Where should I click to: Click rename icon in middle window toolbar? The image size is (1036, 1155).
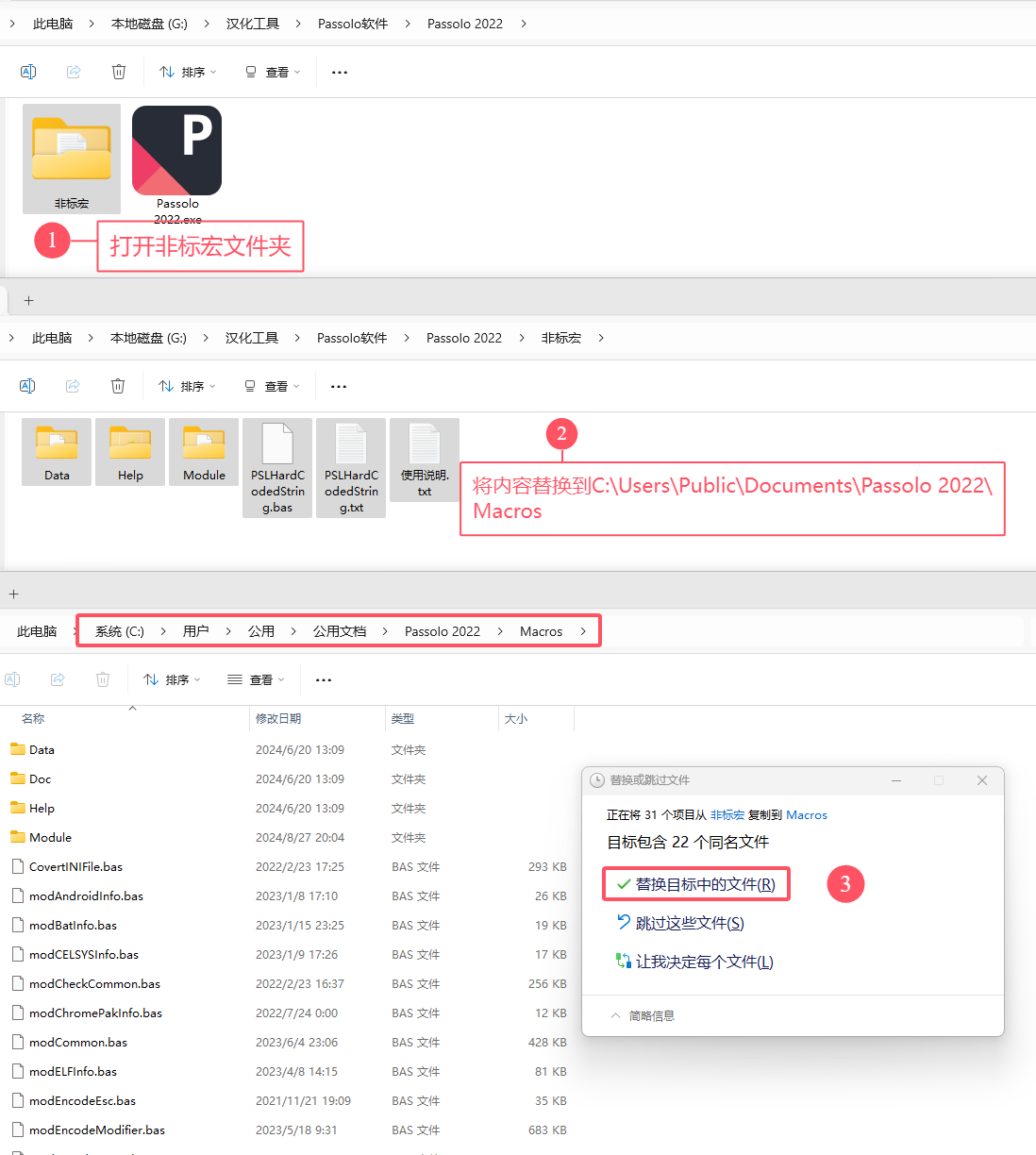coord(27,386)
